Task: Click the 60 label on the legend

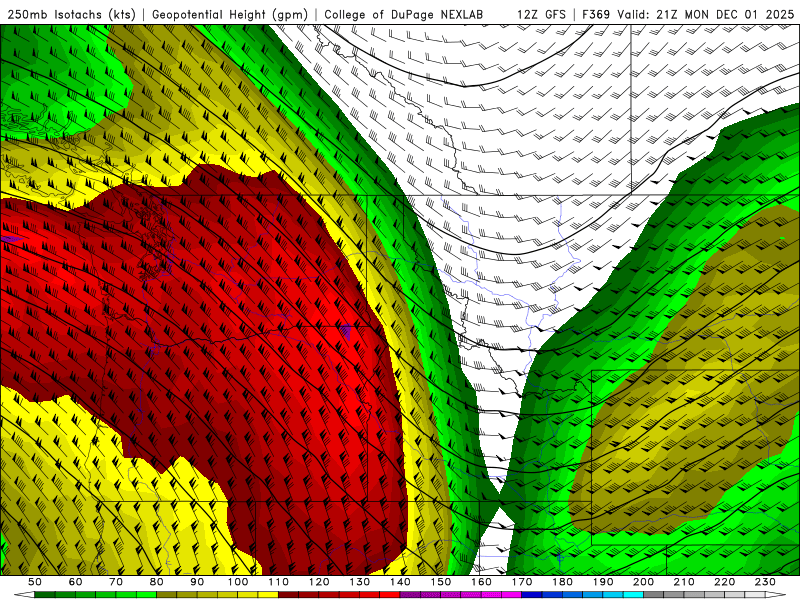Action: tap(75, 582)
